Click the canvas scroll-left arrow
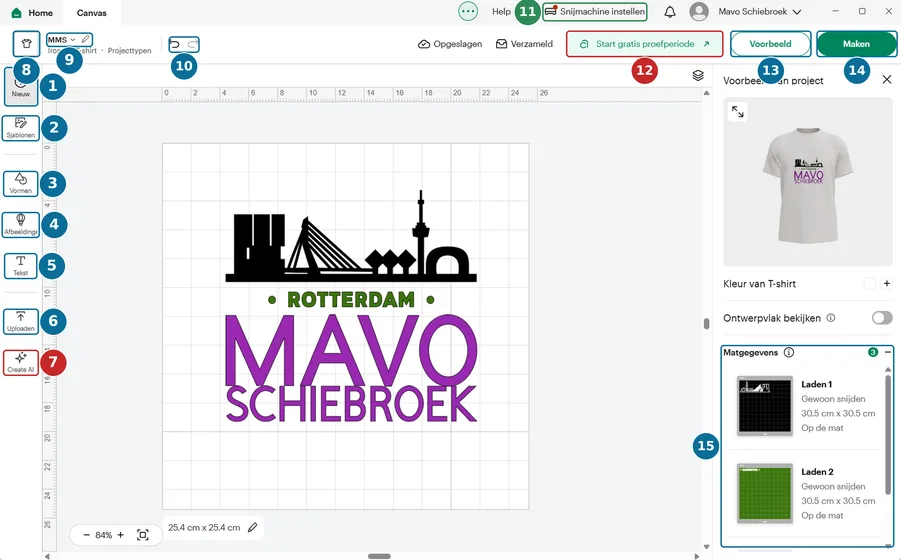 (47, 556)
